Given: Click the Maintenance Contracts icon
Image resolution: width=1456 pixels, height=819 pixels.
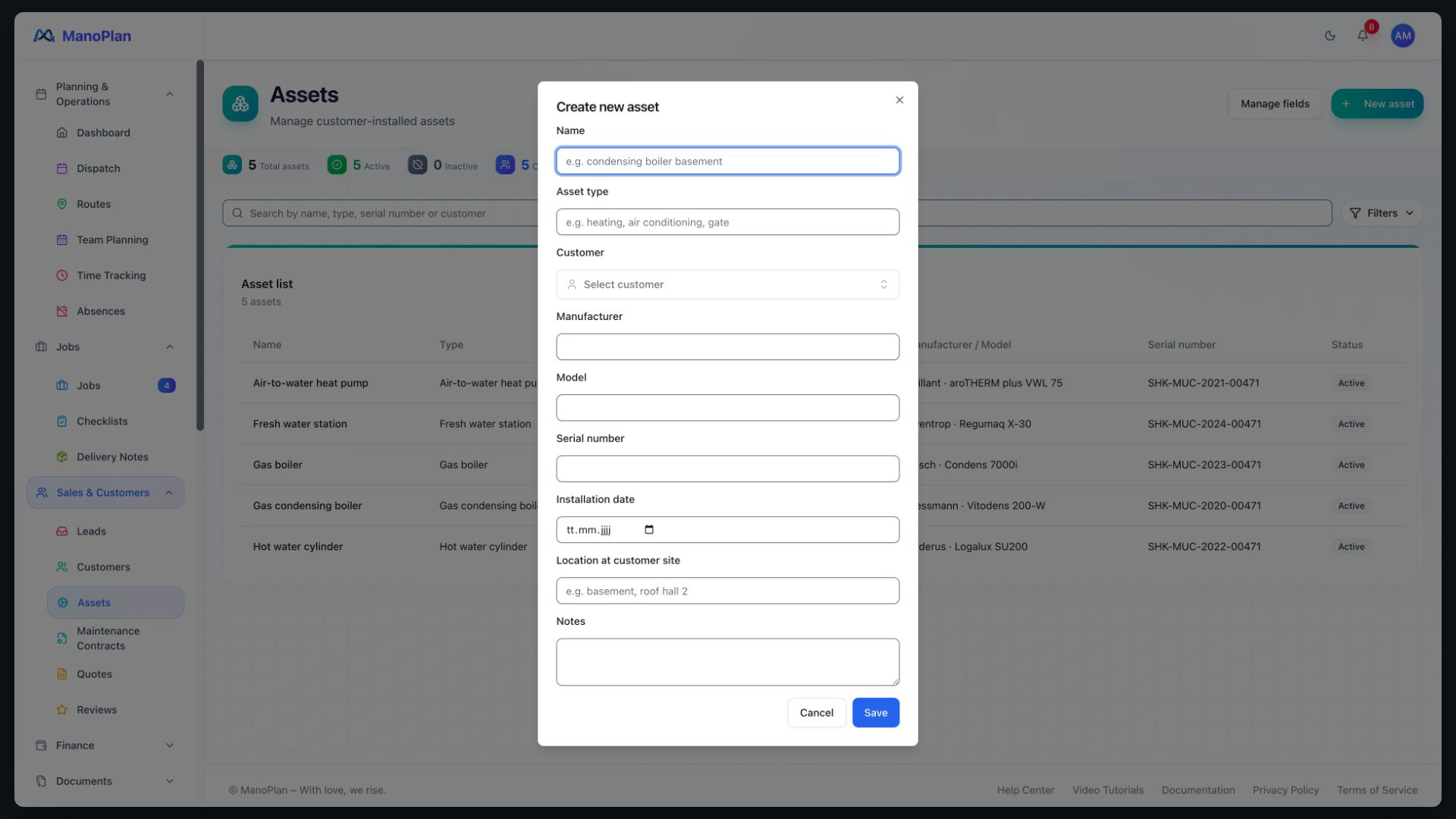Looking at the screenshot, I should [62, 639].
